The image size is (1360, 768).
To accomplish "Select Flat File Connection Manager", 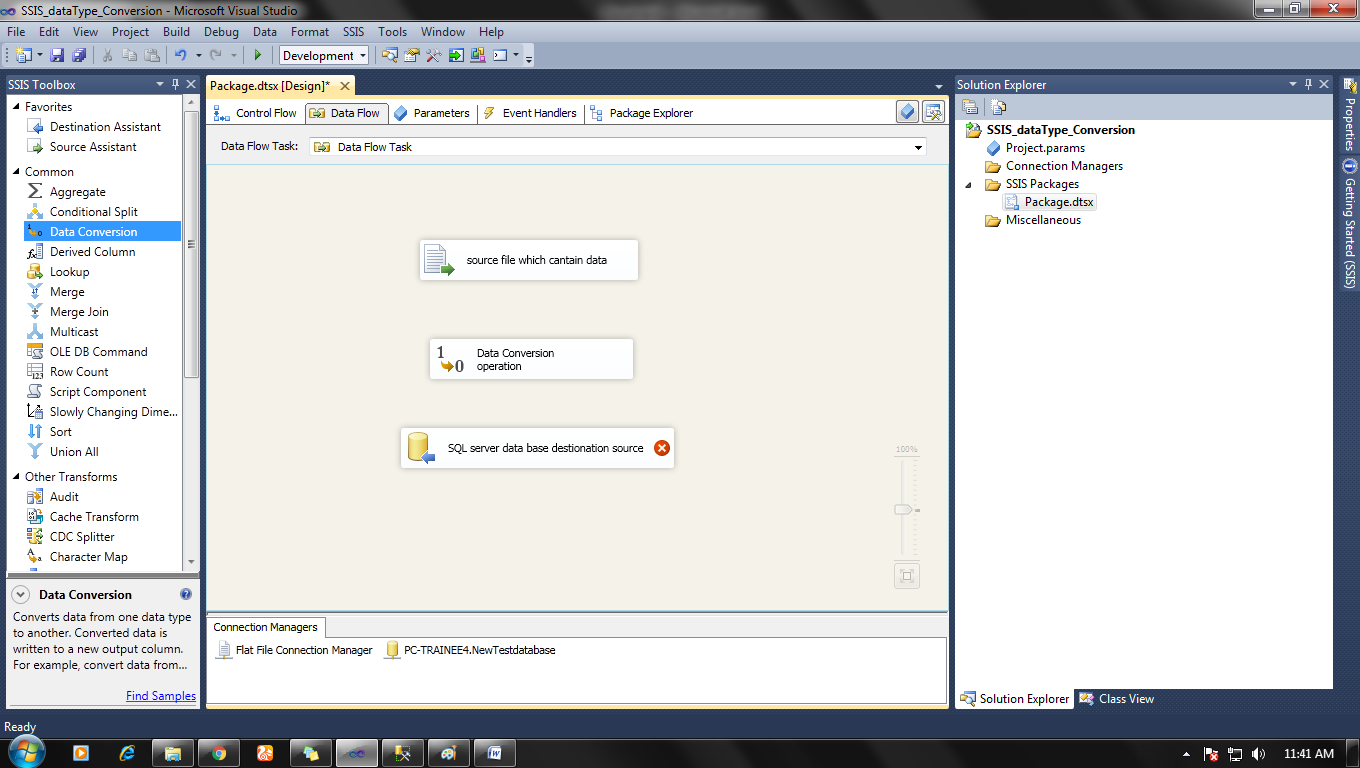I will tap(294, 650).
